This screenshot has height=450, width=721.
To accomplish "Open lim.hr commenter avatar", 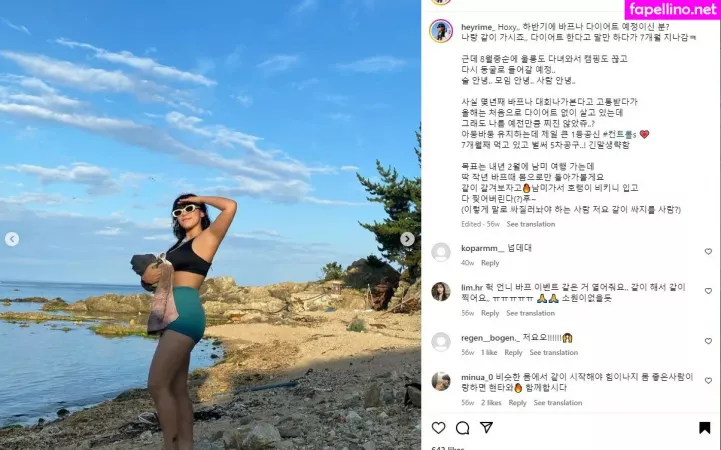I will tap(441, 291).
